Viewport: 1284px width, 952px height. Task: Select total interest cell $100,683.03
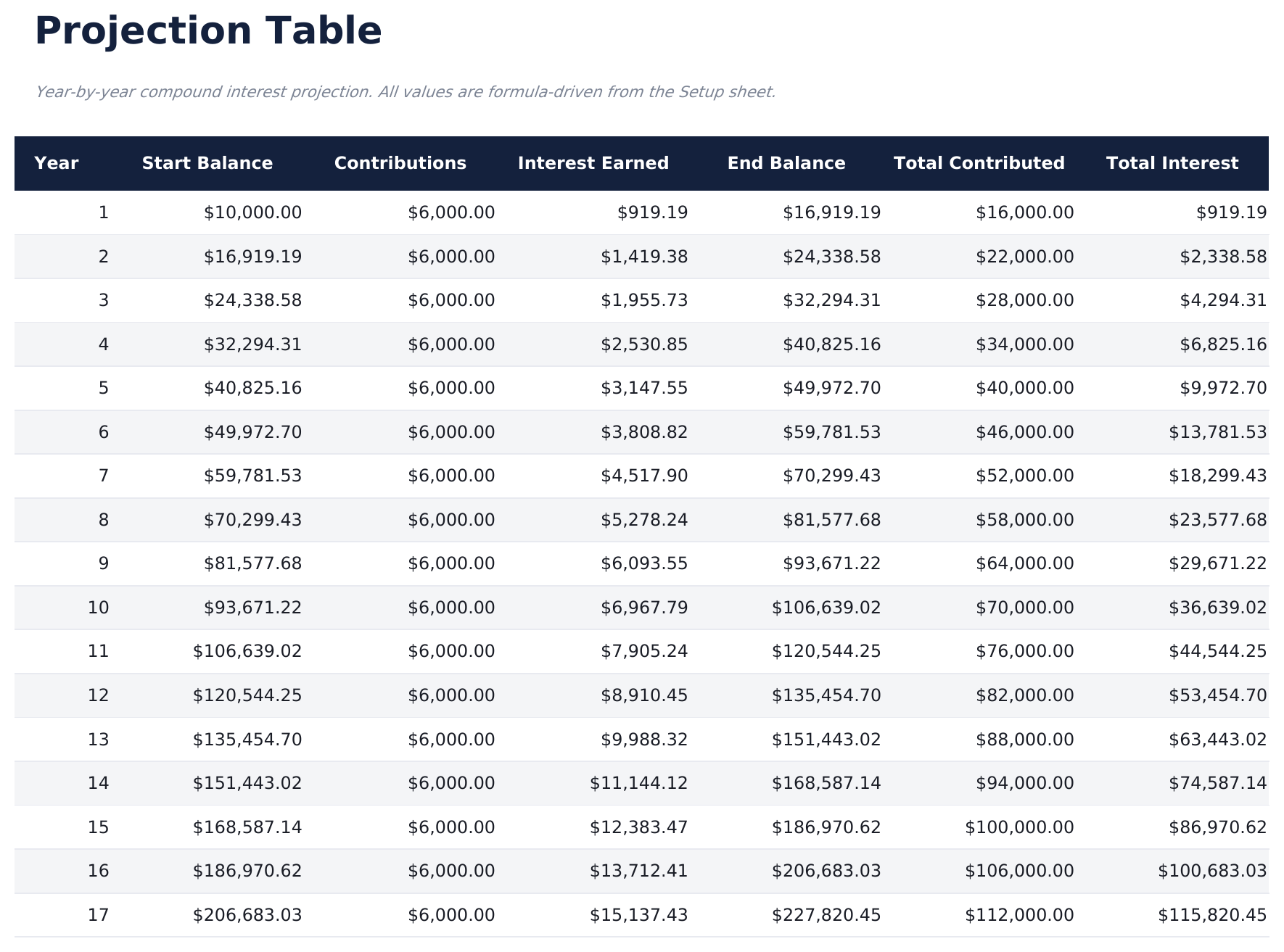(1211, 871)
